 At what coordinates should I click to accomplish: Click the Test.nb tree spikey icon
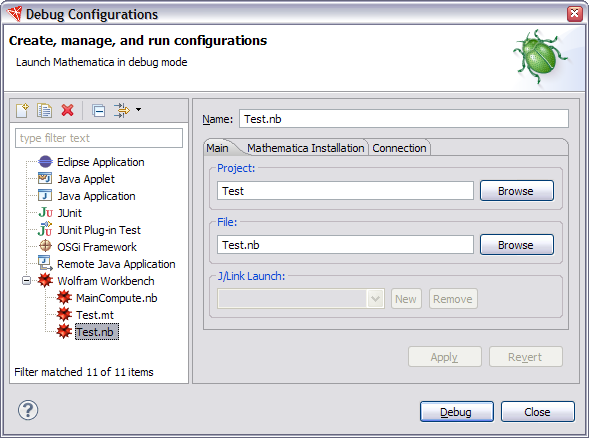(x=64, y=331)
